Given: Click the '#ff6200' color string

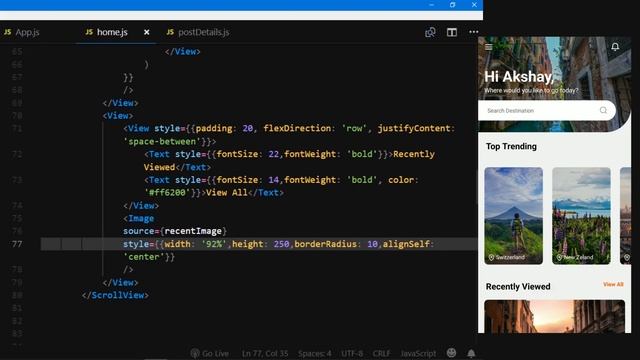Looking at the screenshot, I should pyautogui.click(x=167, y=193).
